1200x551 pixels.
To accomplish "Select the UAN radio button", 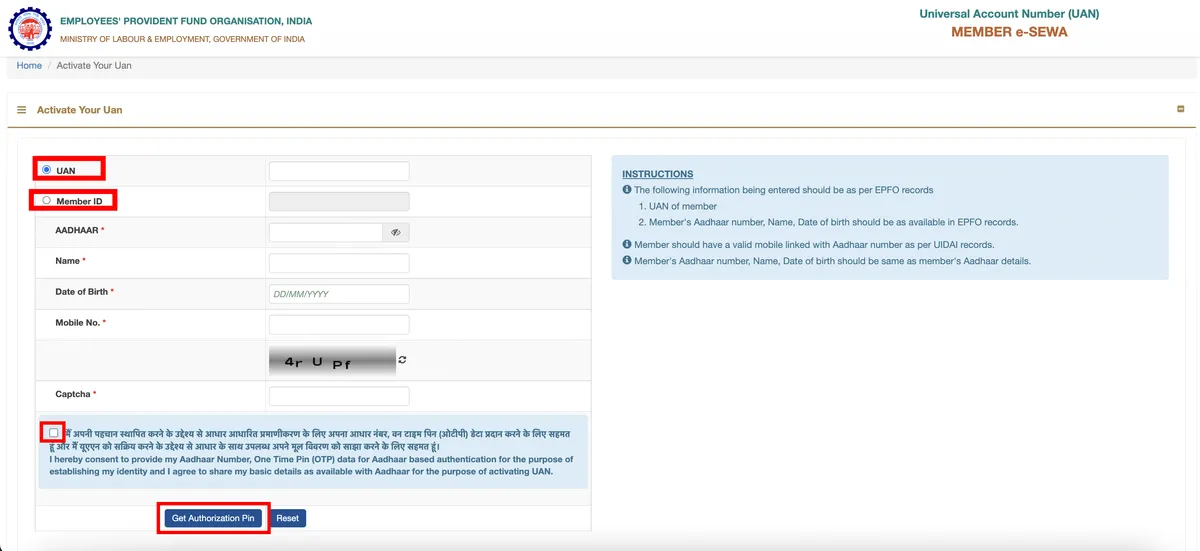I will pyautogui.click(x=46, y=170).
